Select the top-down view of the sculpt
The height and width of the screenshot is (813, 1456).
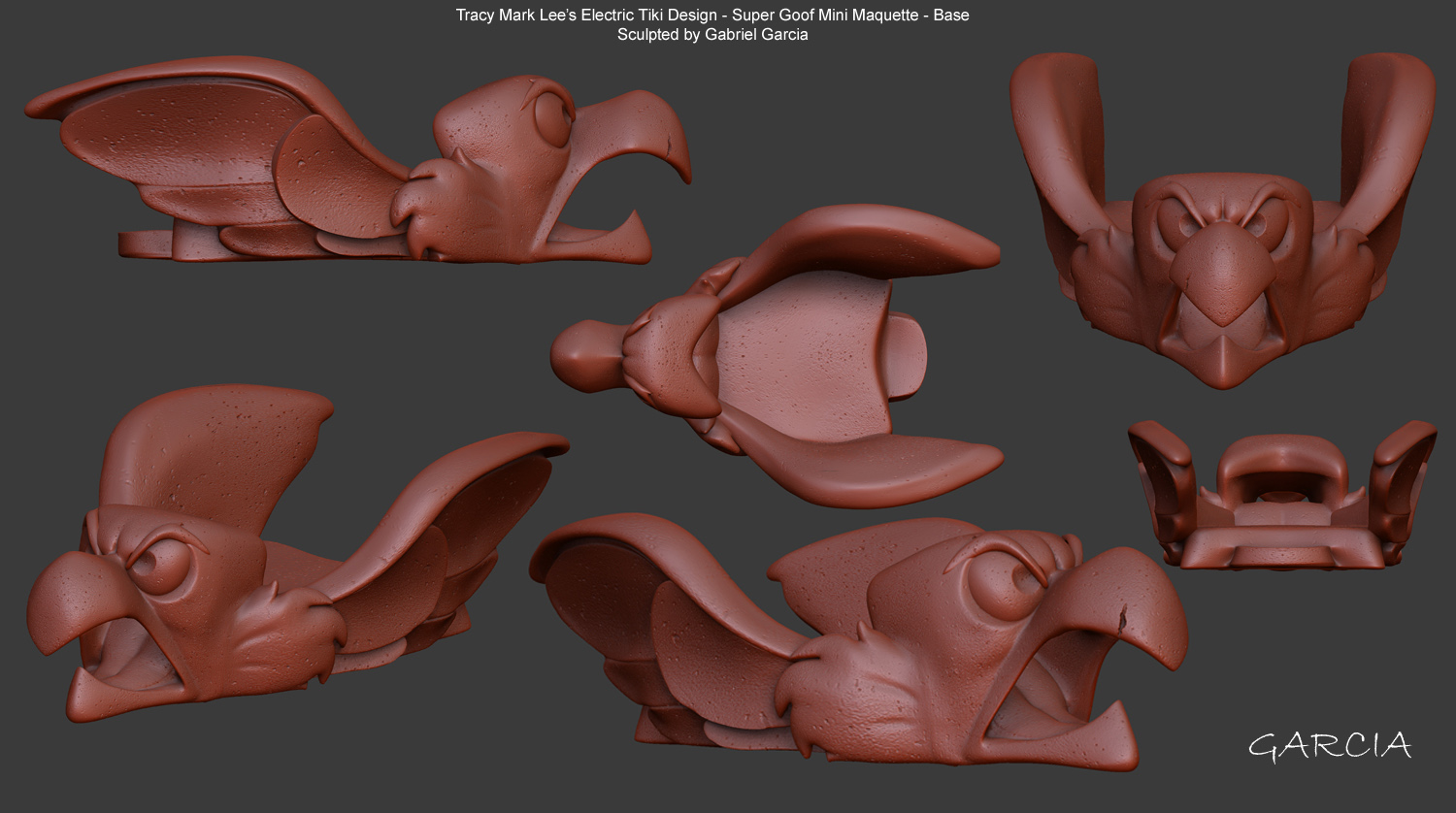[777, 355]
